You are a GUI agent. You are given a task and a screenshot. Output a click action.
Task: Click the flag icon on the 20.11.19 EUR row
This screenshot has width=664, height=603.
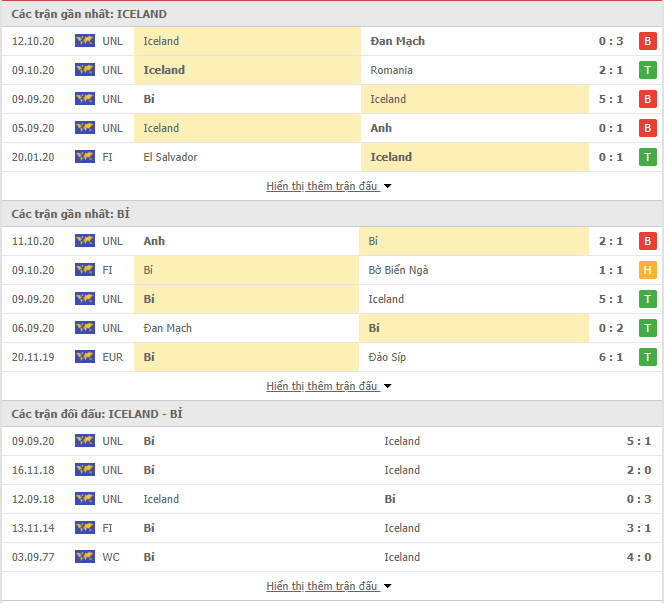pyautogui.click(x=85, y=357)
